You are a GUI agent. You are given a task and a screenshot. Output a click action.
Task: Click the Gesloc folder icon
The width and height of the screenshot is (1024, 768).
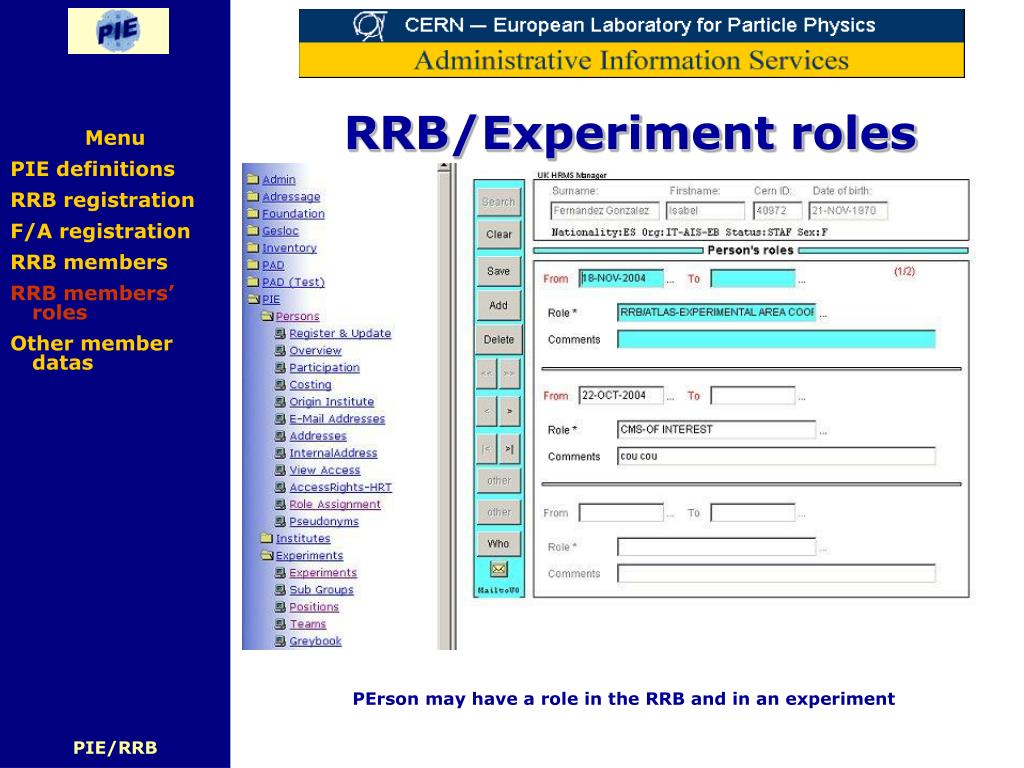point(253,230)
